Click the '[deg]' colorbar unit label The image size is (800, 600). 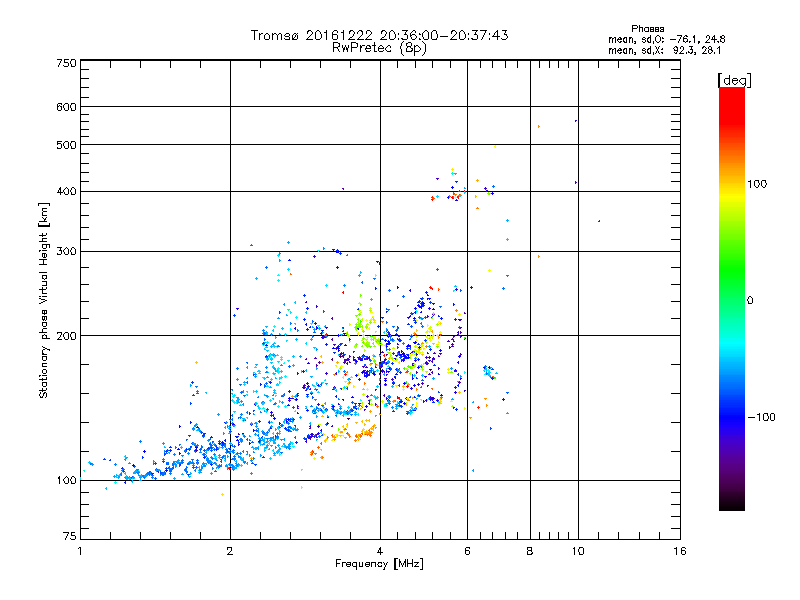(734, 80)
